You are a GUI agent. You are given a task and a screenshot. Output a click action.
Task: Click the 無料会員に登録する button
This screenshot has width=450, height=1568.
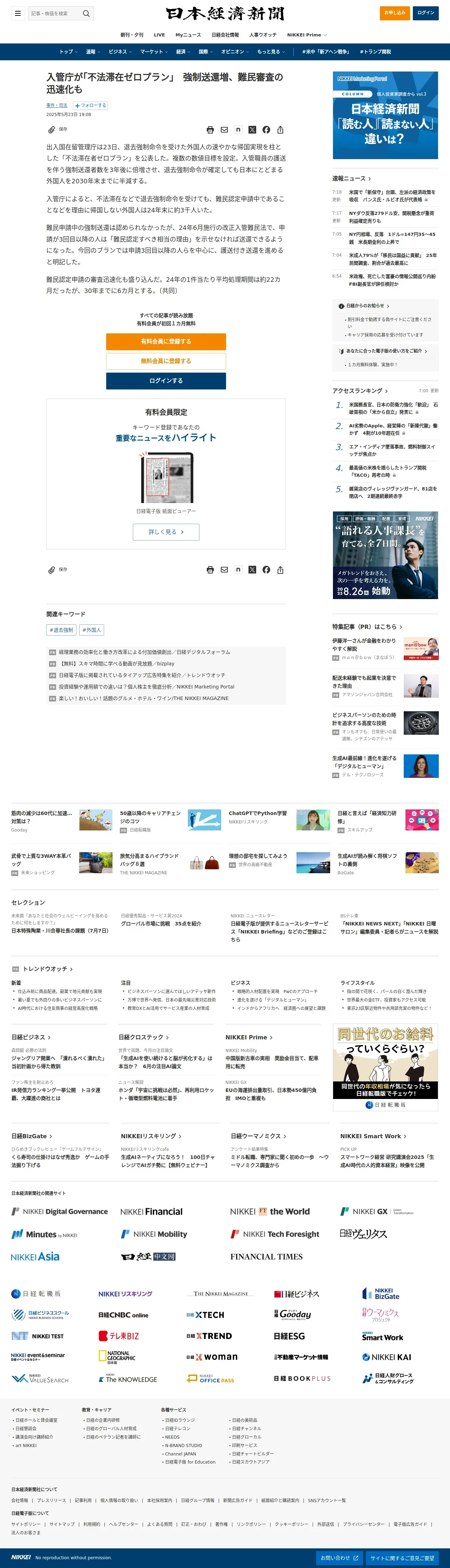click(x=166, y=361)
